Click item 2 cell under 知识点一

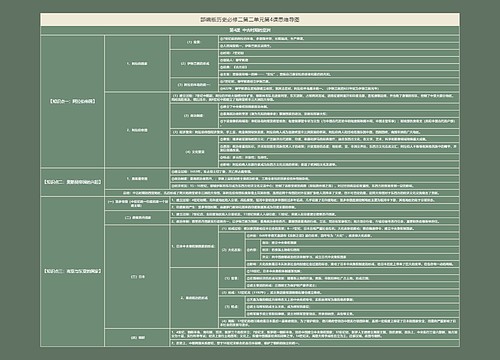(x=137, y=130)
